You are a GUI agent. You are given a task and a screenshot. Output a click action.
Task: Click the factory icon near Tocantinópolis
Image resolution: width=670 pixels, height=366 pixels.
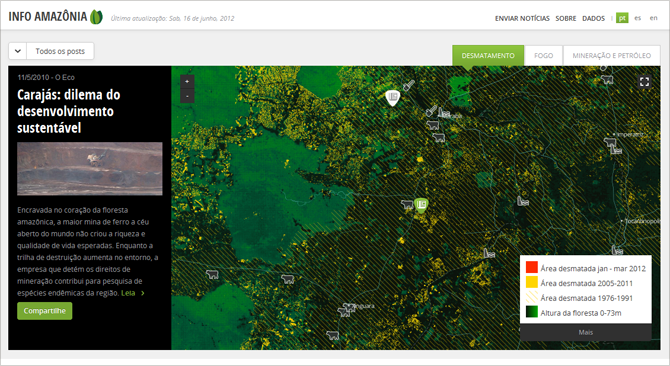(616, 250)
